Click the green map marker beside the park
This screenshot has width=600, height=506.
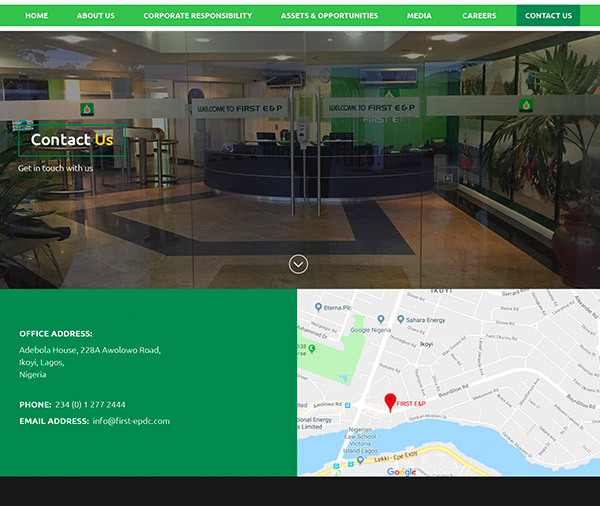[x=312, y=348]
